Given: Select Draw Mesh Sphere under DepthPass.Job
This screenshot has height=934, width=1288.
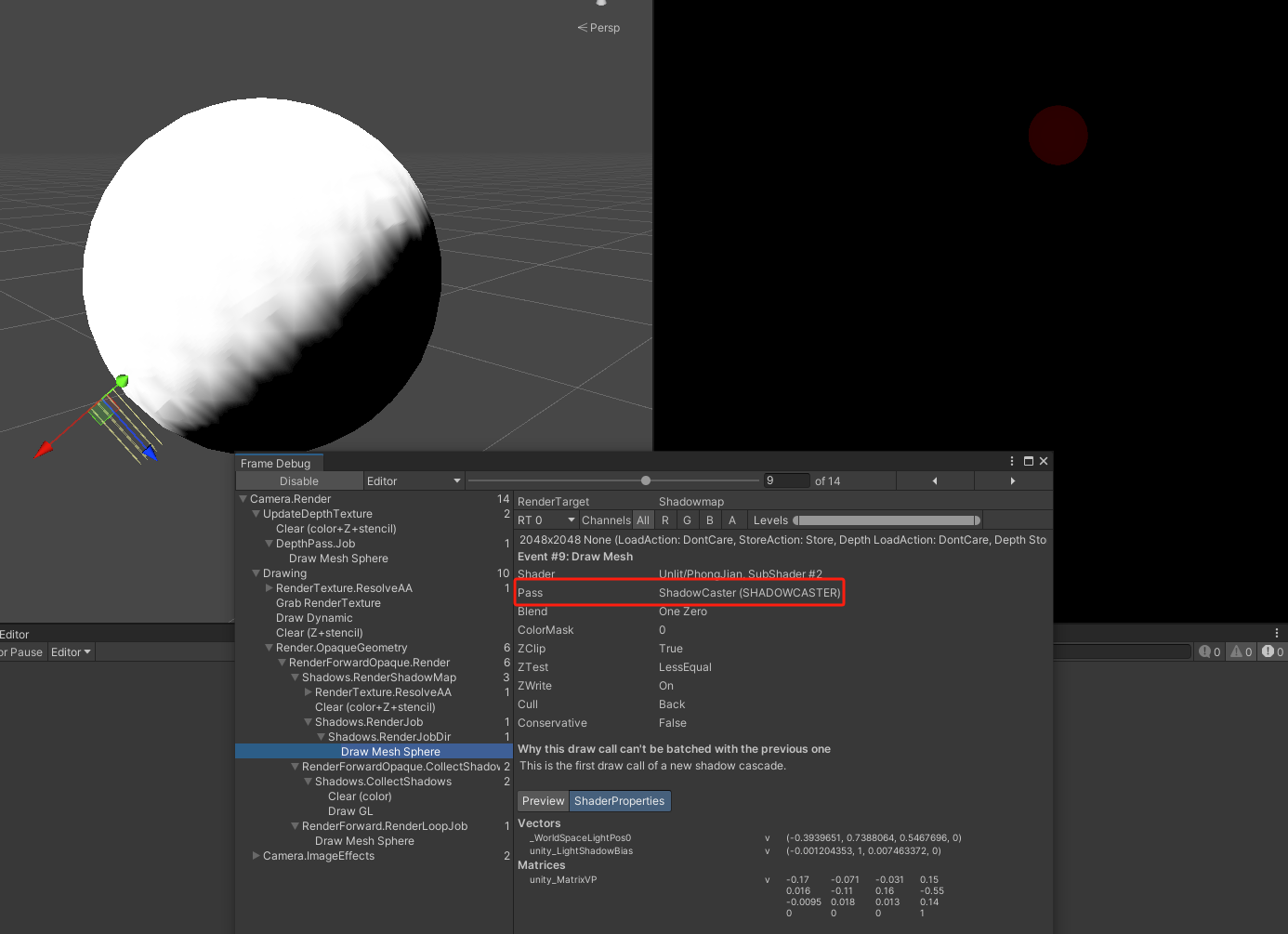Looking at the screenshot, I should click(x=338, y=559).
